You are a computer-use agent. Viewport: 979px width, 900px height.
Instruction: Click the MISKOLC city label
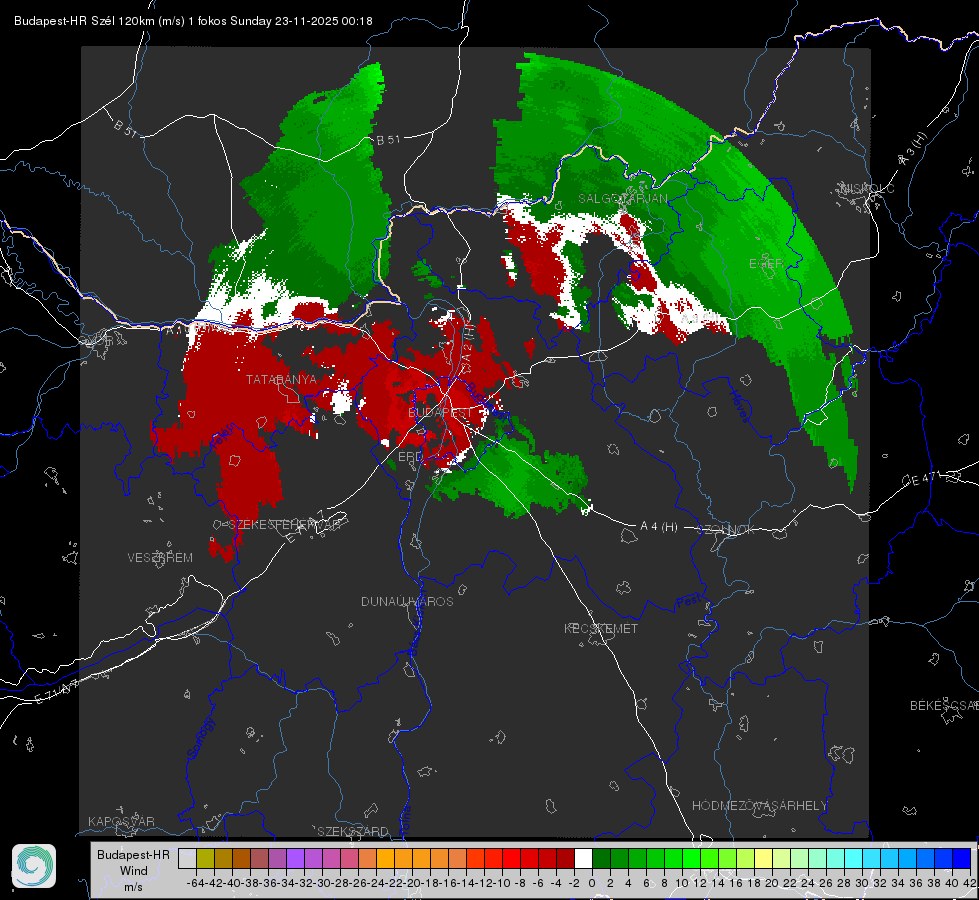tap(867, 188)
